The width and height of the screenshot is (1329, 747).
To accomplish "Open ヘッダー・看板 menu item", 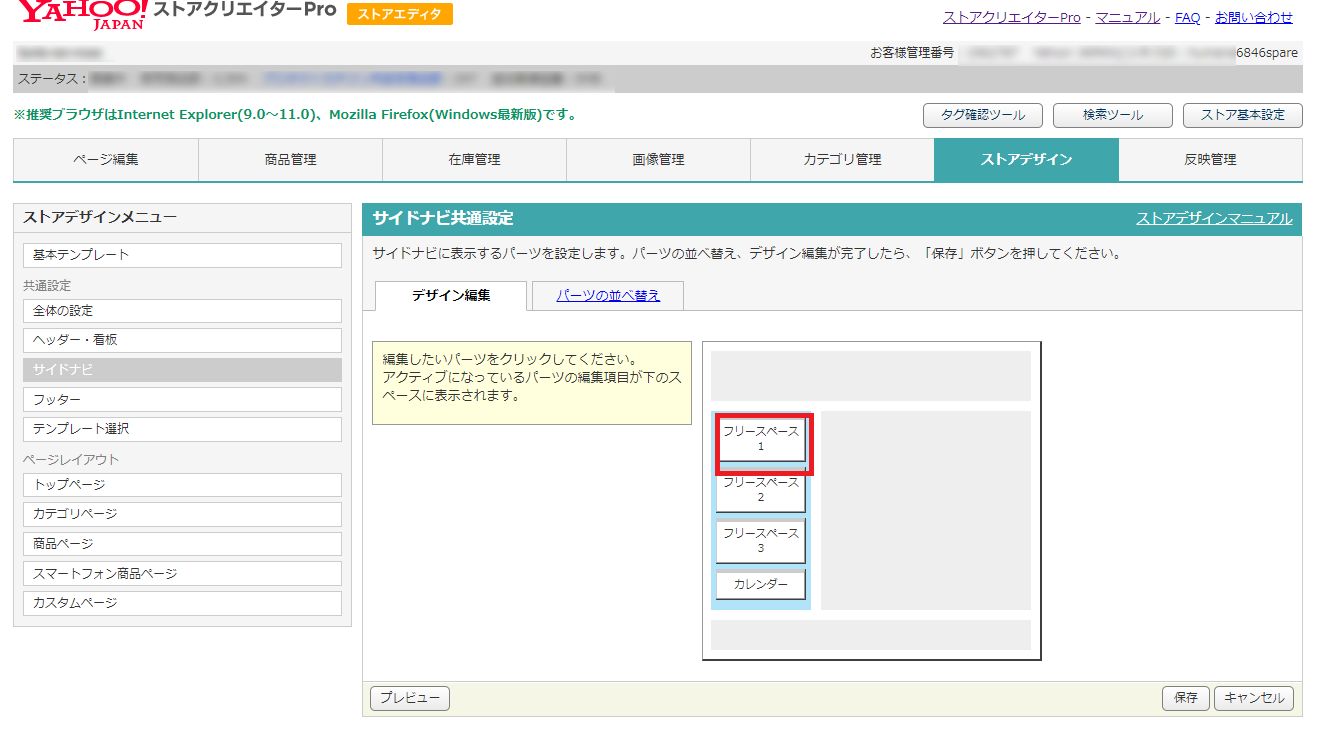I will 182,340.
